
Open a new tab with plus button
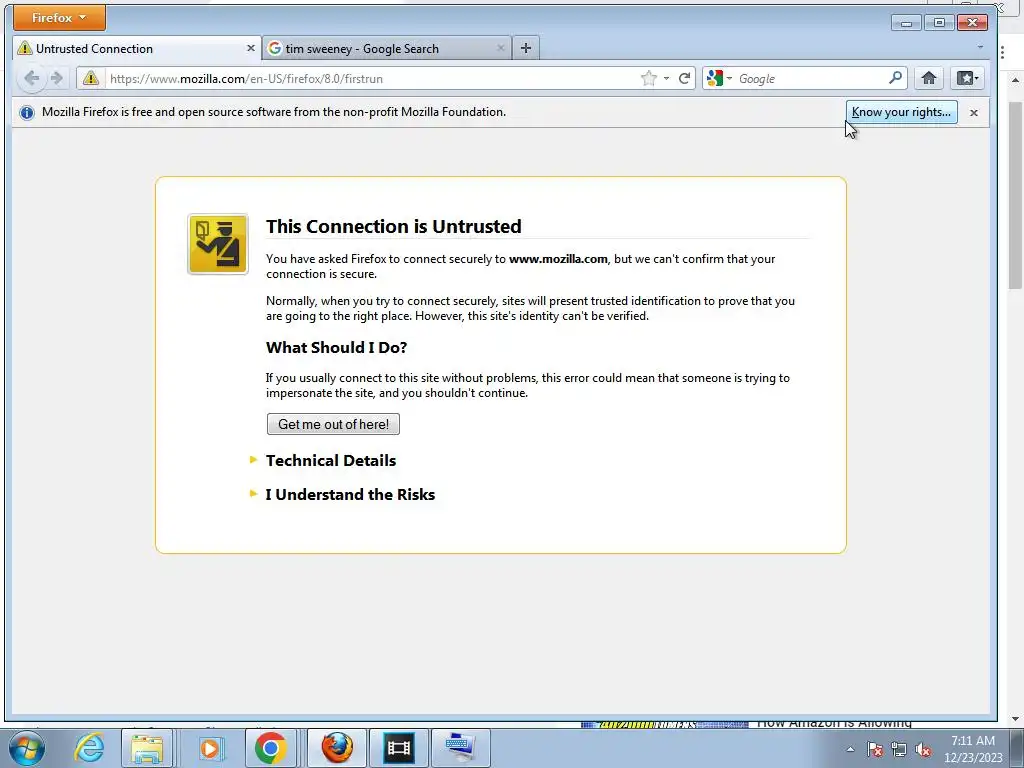526,48
